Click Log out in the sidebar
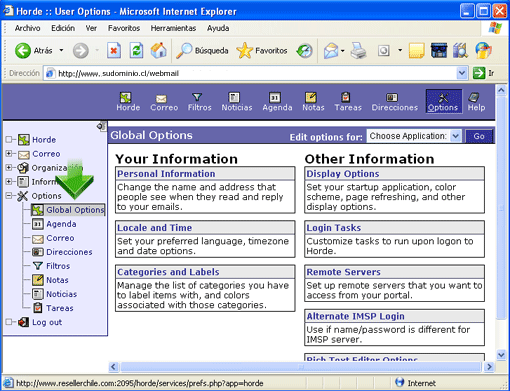The width and height of the screenshot is (510, 391). click(40, 322)
